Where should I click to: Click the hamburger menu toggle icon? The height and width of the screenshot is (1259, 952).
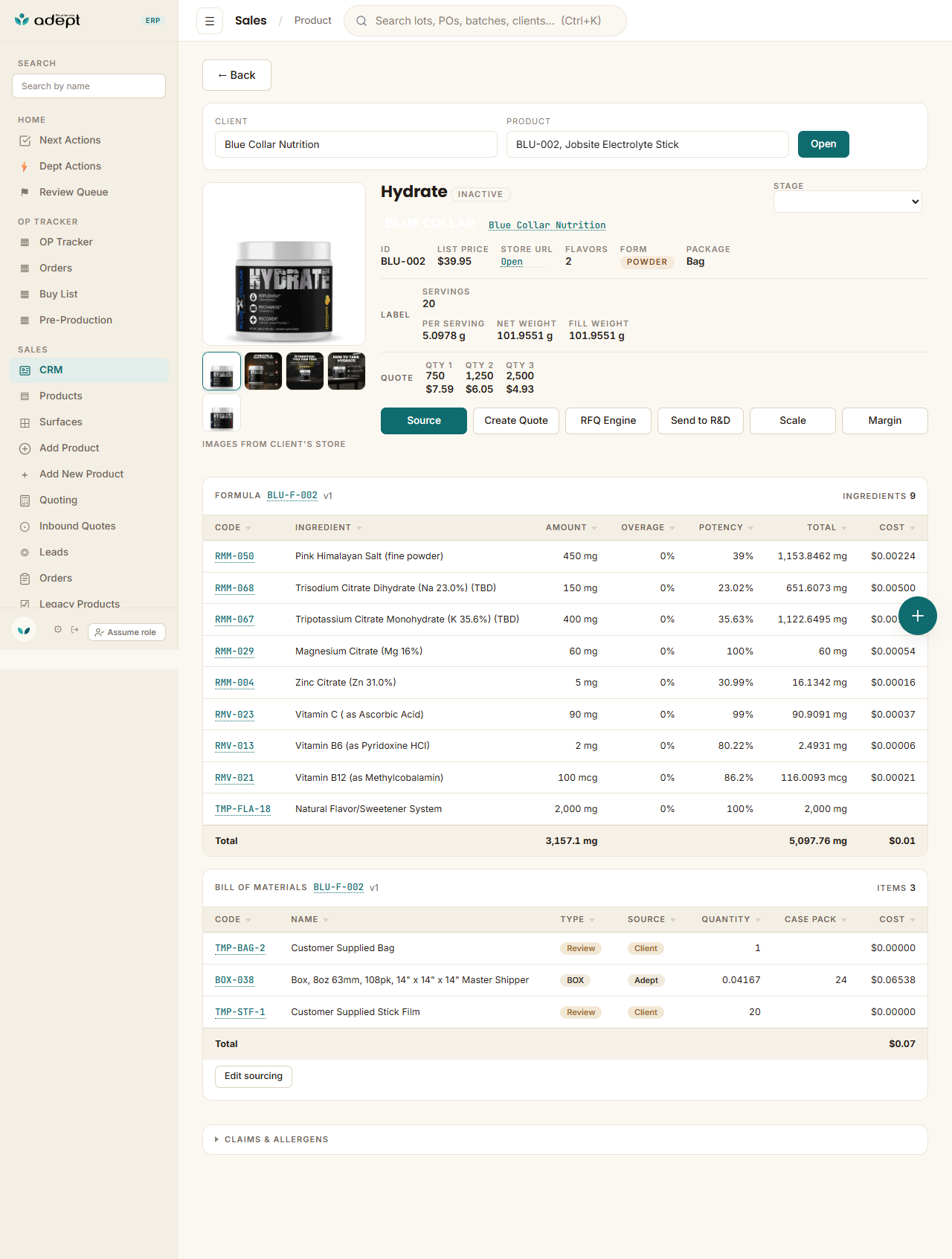[x=210, y=21]
